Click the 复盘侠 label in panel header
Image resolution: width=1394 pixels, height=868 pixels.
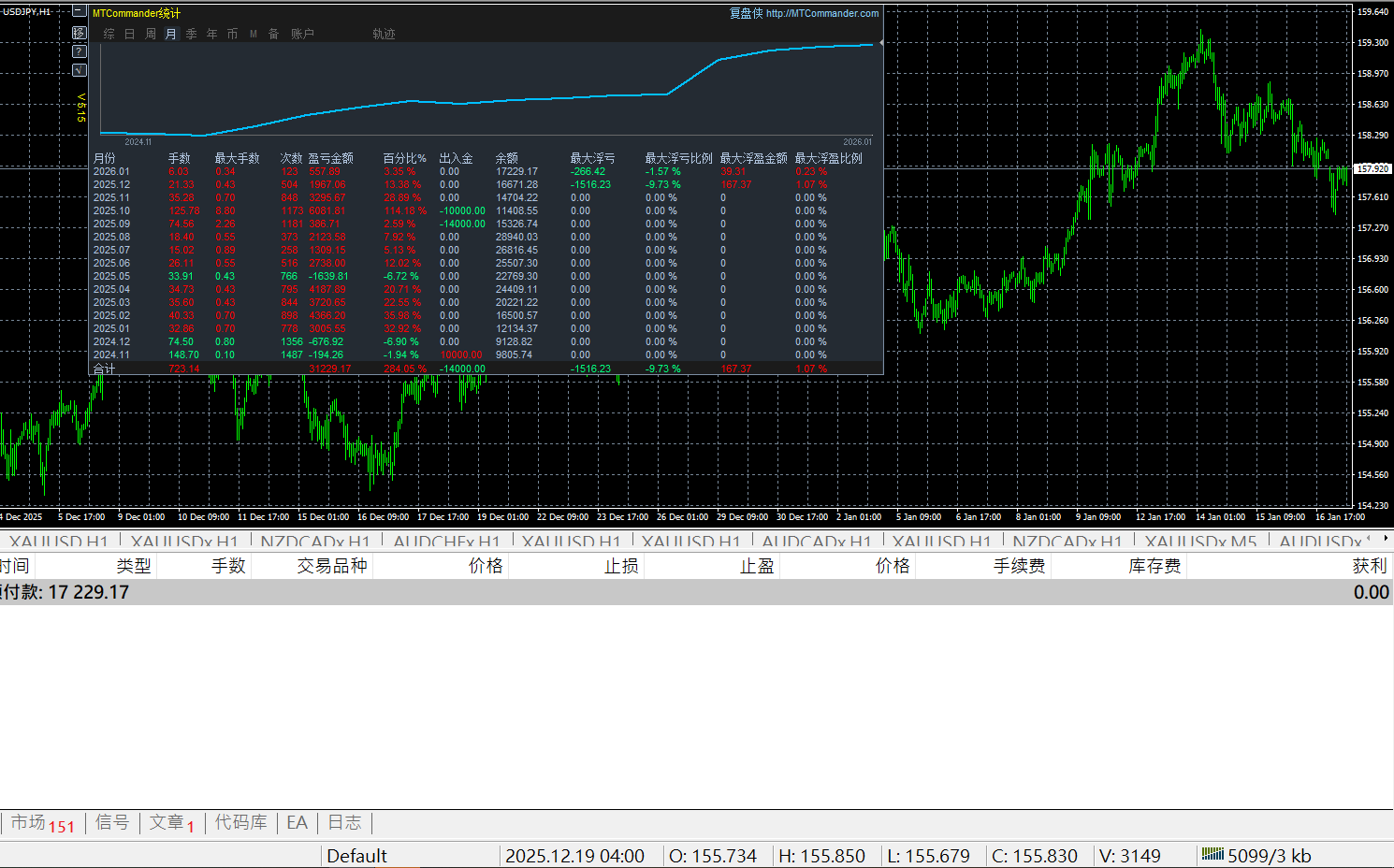point(746,13)
